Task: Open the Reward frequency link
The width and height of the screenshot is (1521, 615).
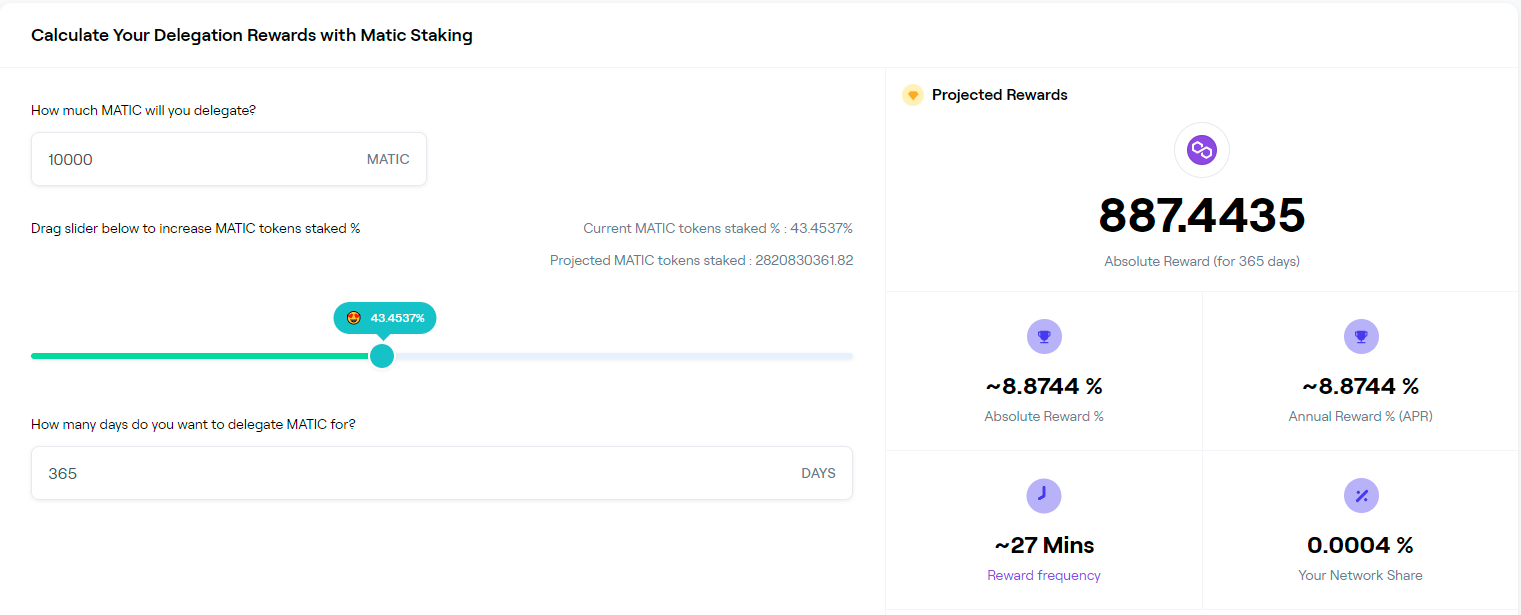Action: pyautogui.click(x=1044, y=575)
